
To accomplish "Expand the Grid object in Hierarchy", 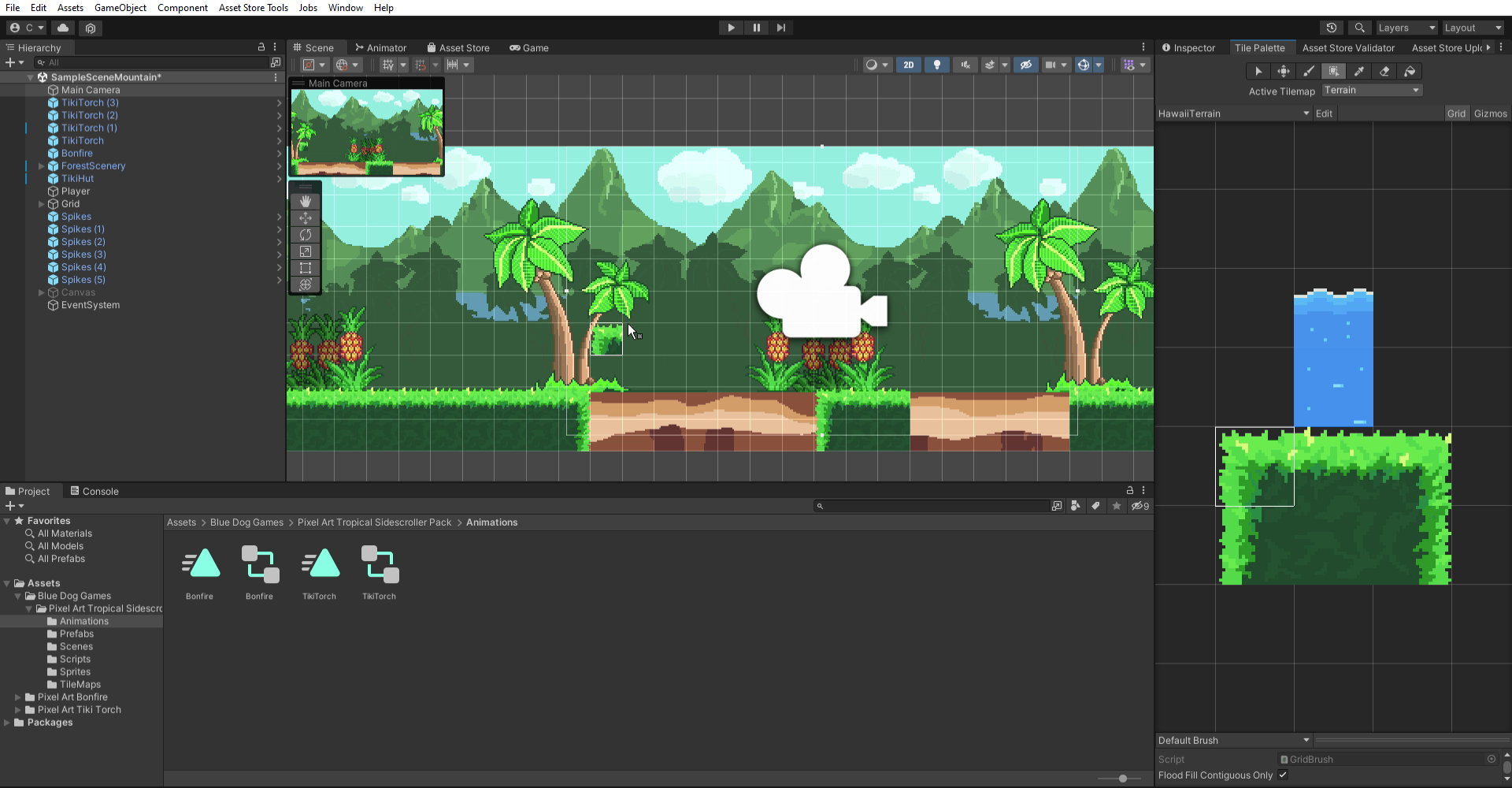I will 42,204.
